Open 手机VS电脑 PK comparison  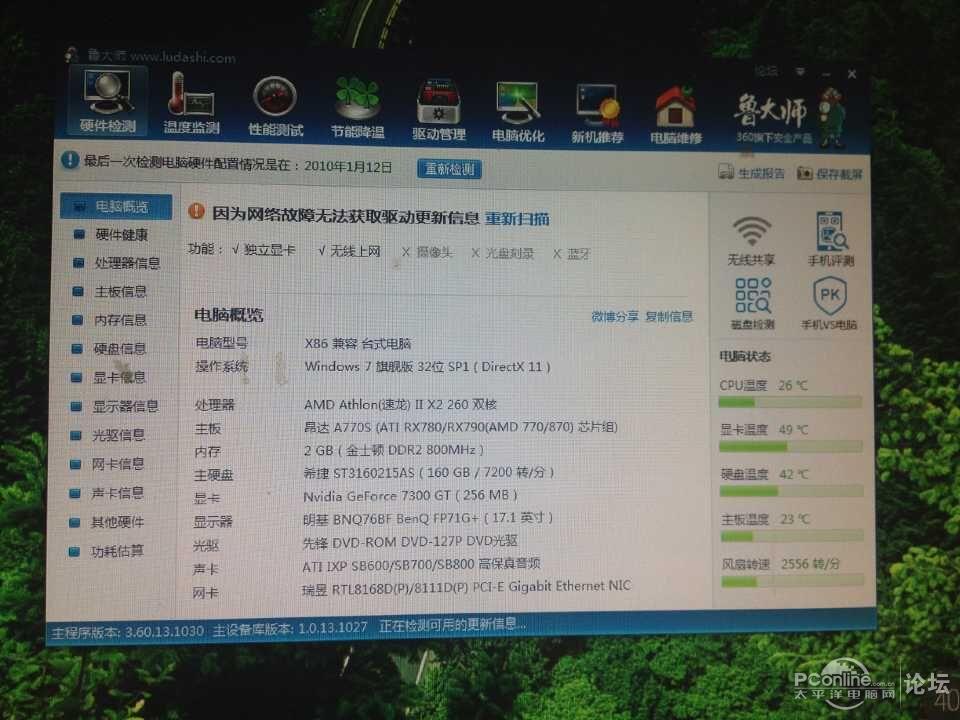point(830,304)
